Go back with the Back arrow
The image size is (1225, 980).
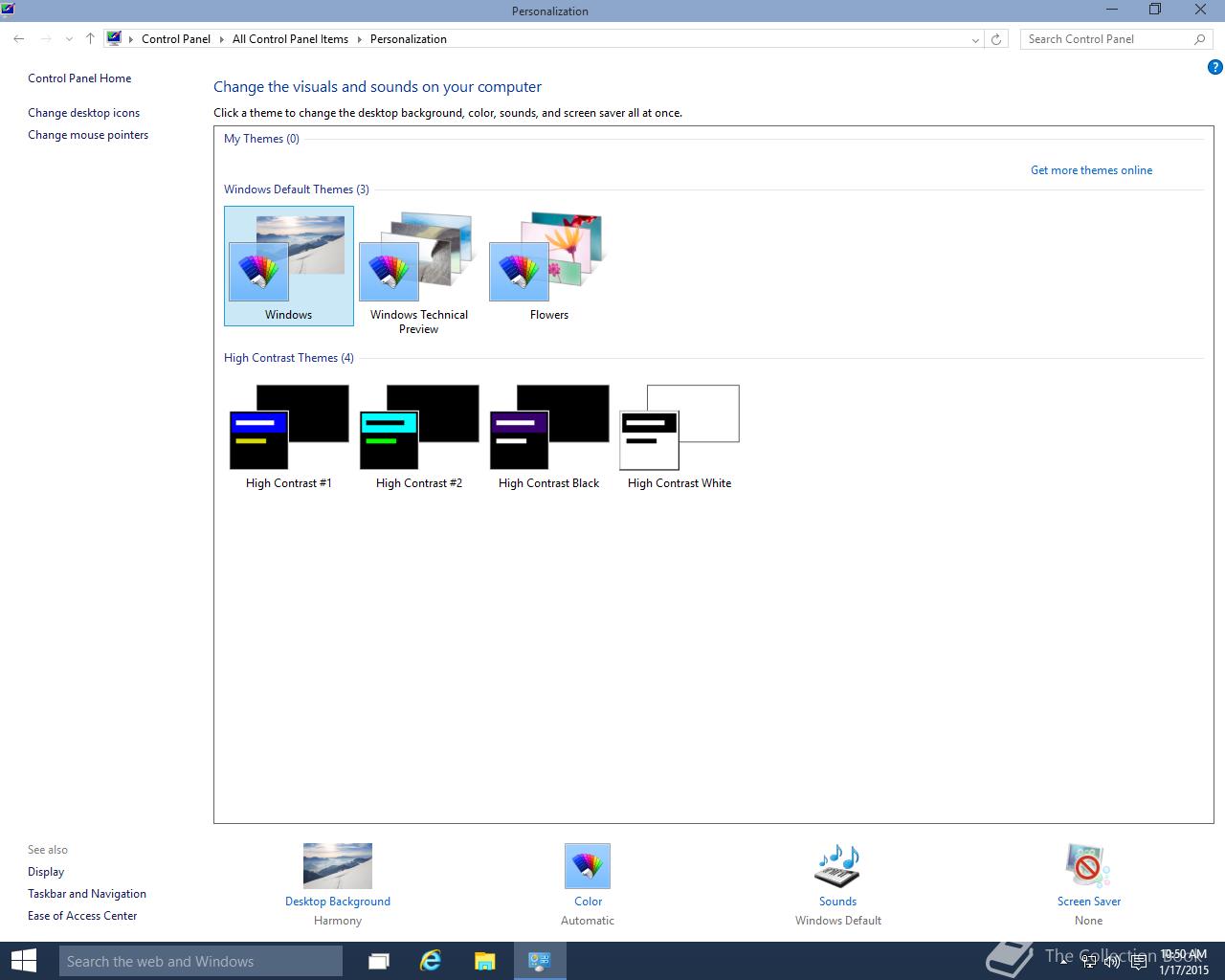pyautogui.click(x=19, y=39)
